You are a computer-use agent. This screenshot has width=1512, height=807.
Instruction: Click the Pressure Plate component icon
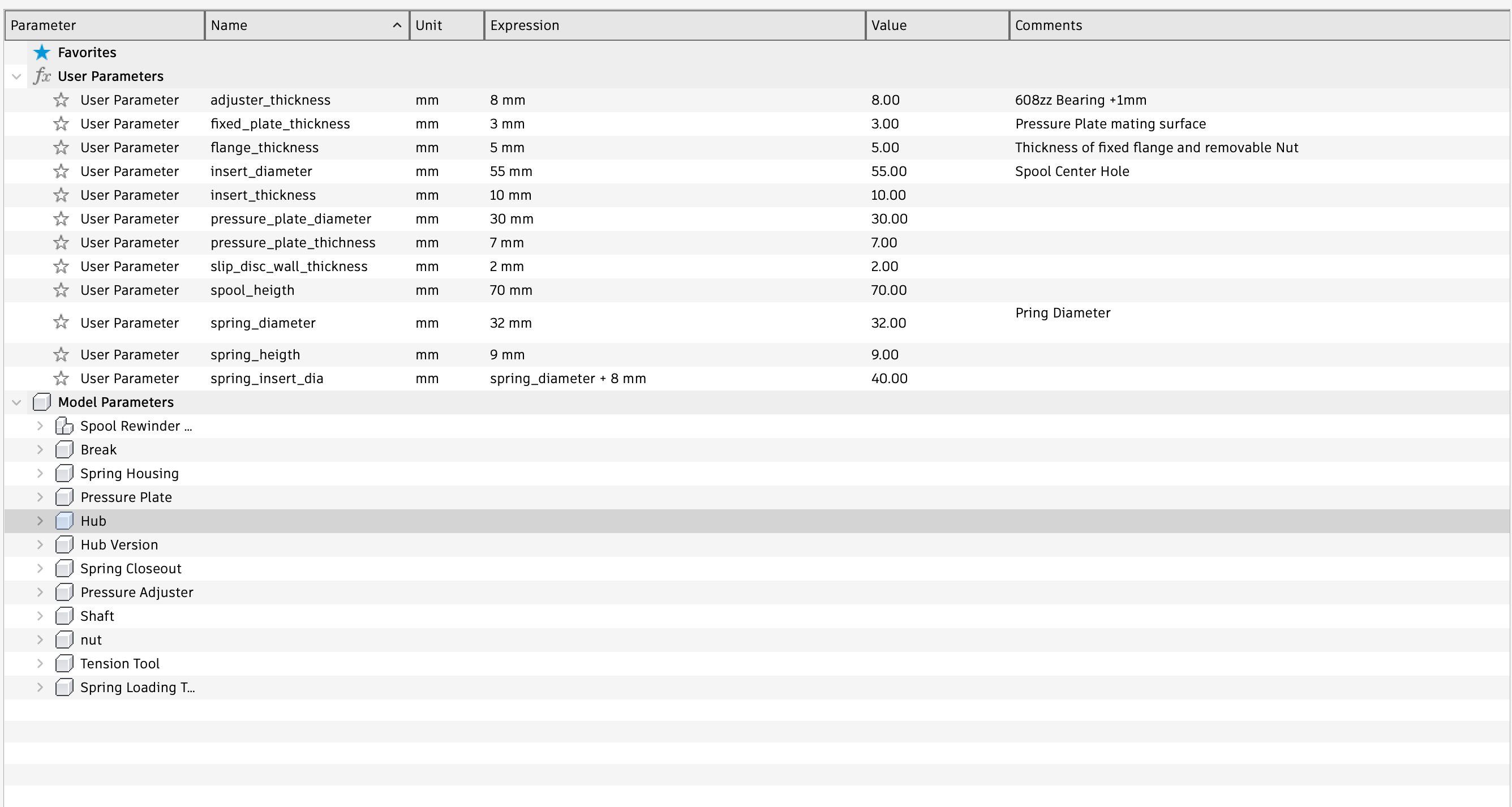64,497
